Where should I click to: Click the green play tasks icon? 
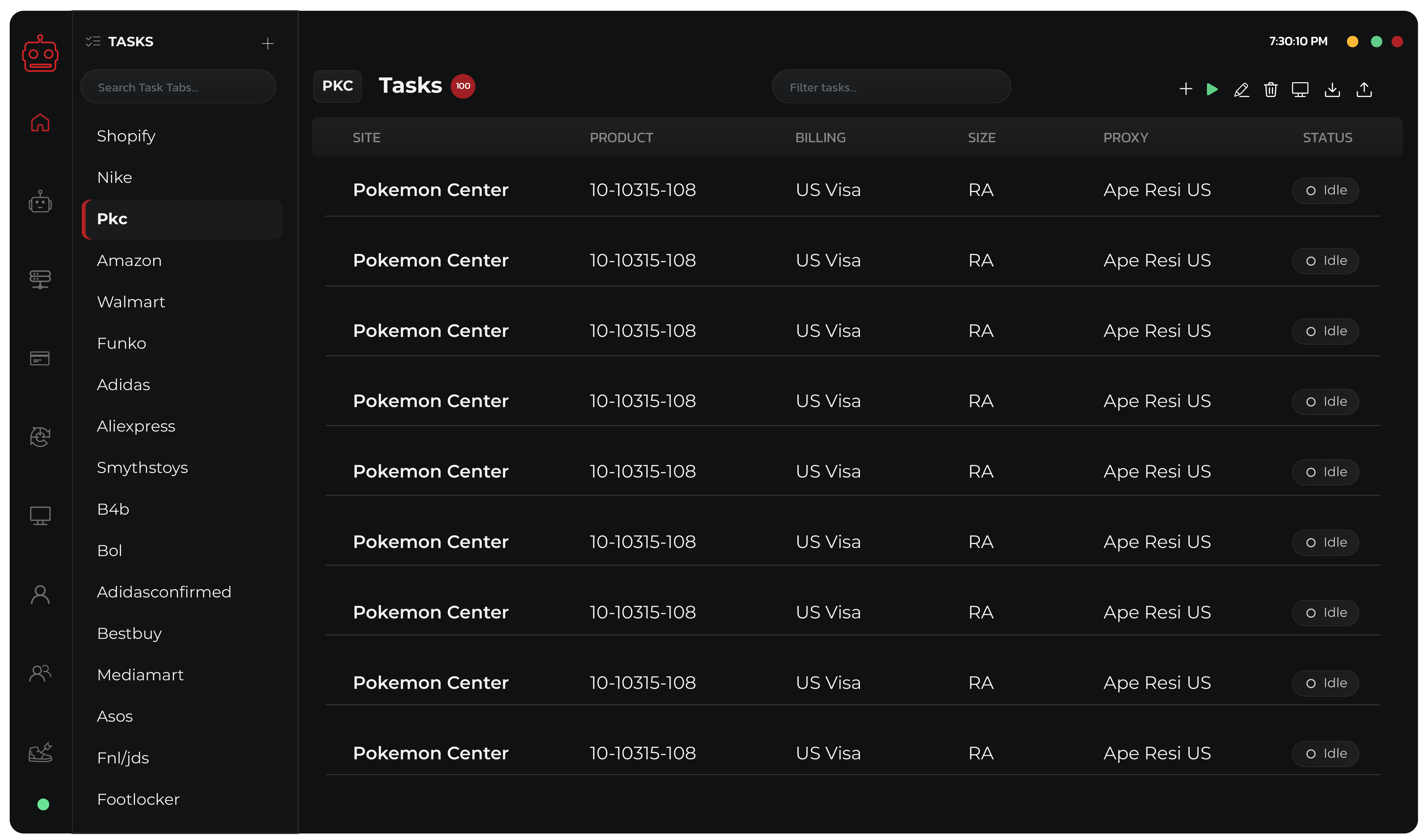1211,90
